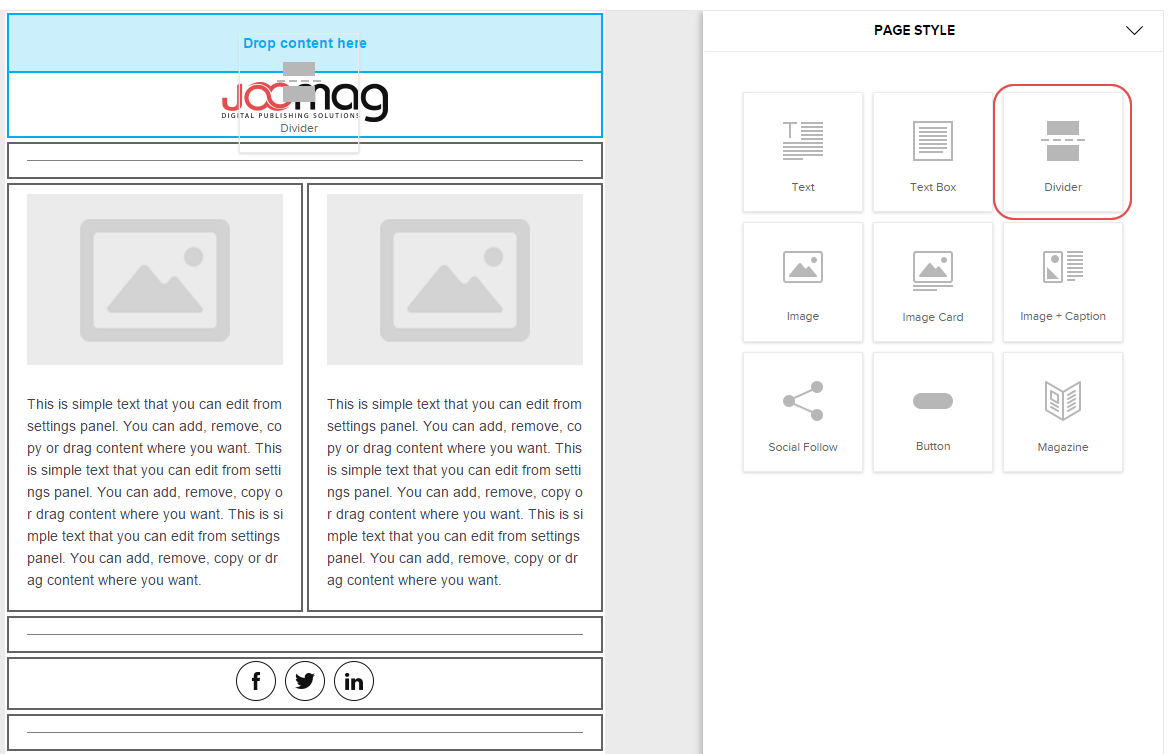
Task: Click the right column text paragraph
Action: [x=455, y=492]
